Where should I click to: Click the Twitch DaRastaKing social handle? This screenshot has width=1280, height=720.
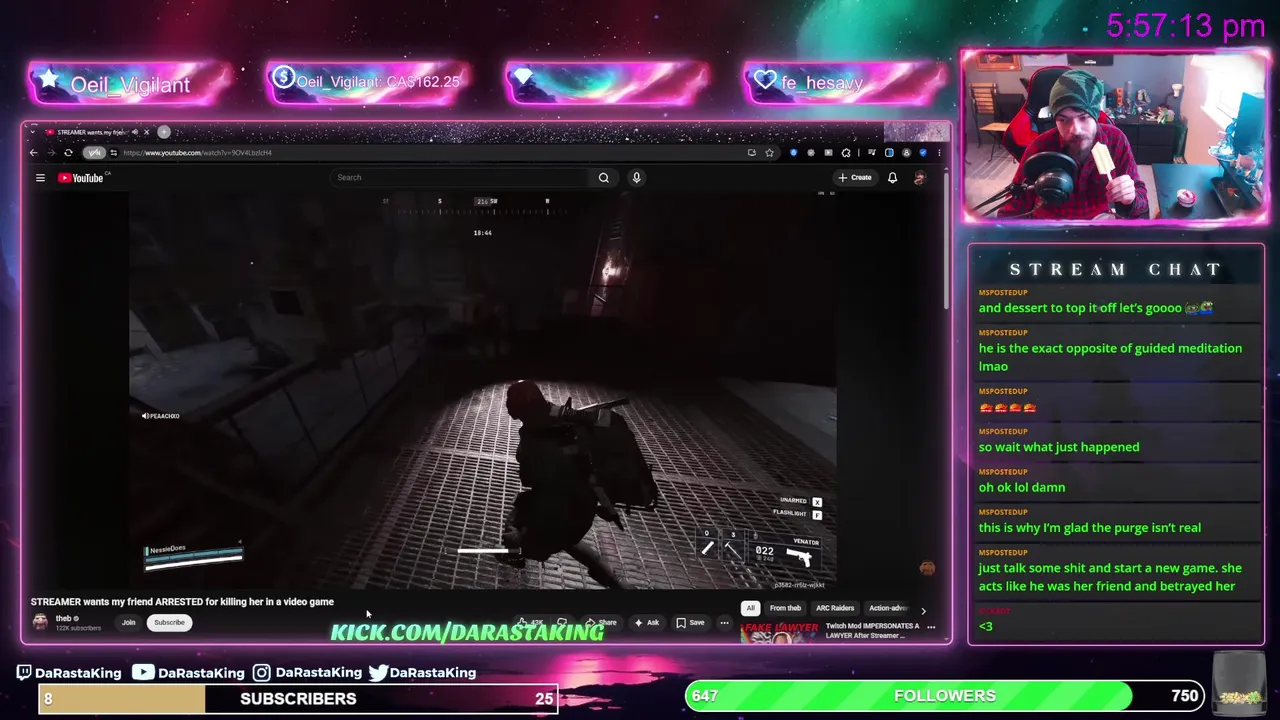(x=68, y=672)
